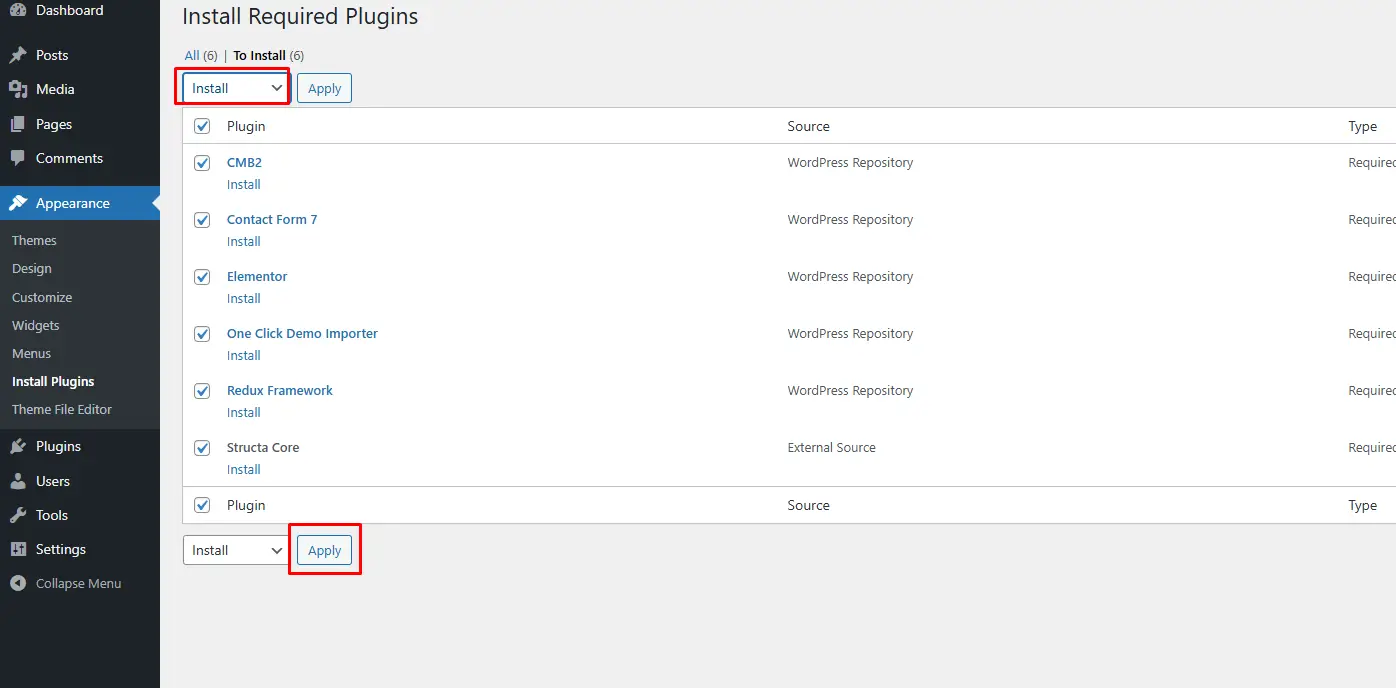
Task: Click the Collapse Menu arrow icon
Action: coord(18,583)
